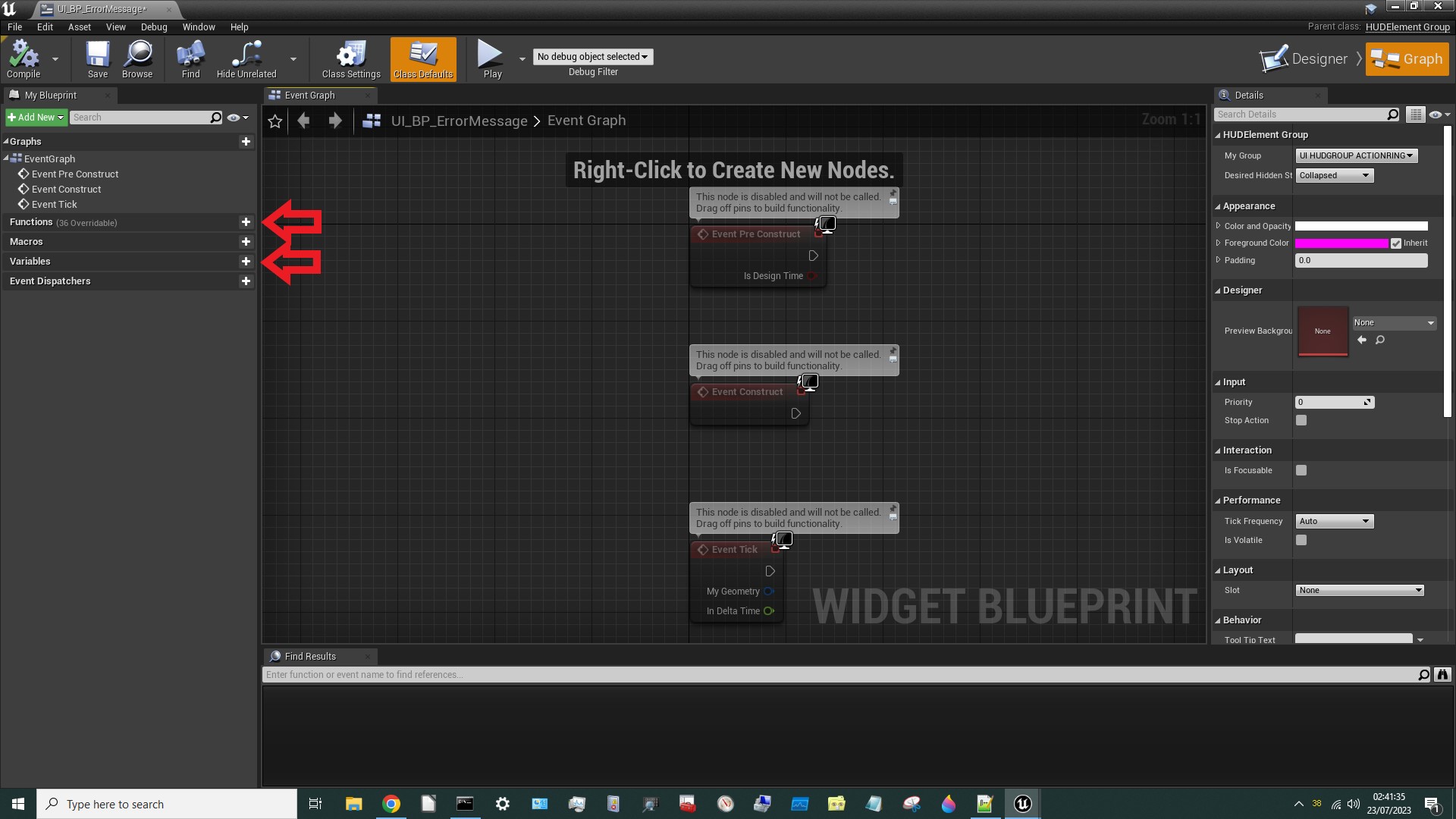
Task: Click the My Blueprint search magnifier icon
Action: click(x=216, y=118)
